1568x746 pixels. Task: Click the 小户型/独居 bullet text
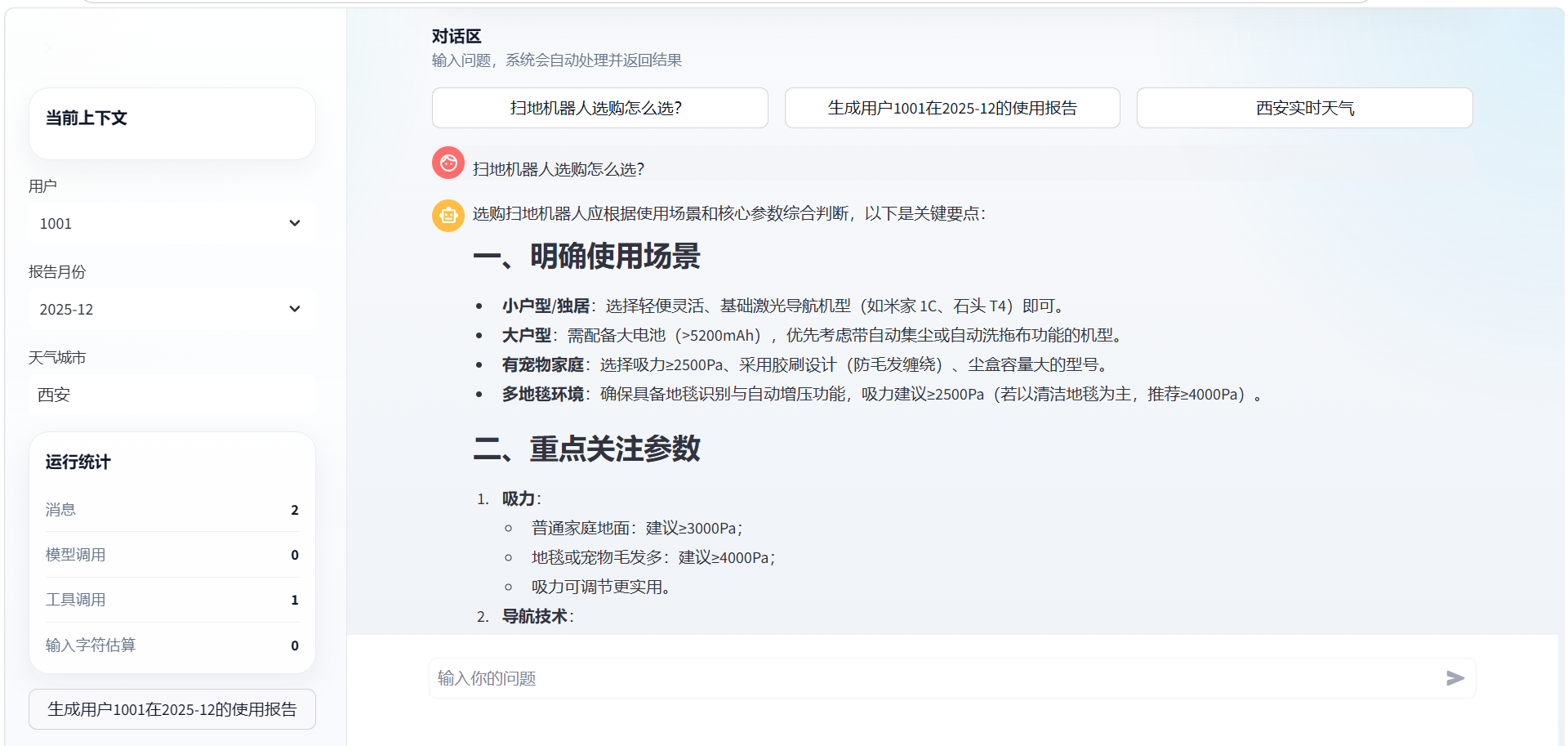point(785,306)
